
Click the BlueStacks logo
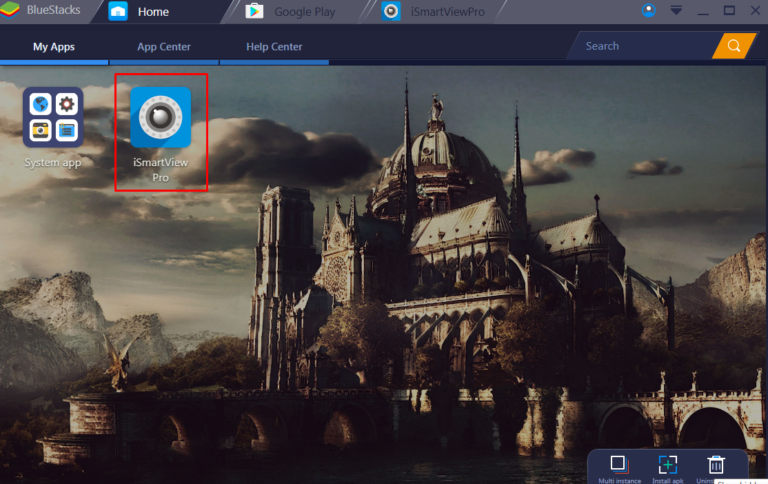[10, 12]
